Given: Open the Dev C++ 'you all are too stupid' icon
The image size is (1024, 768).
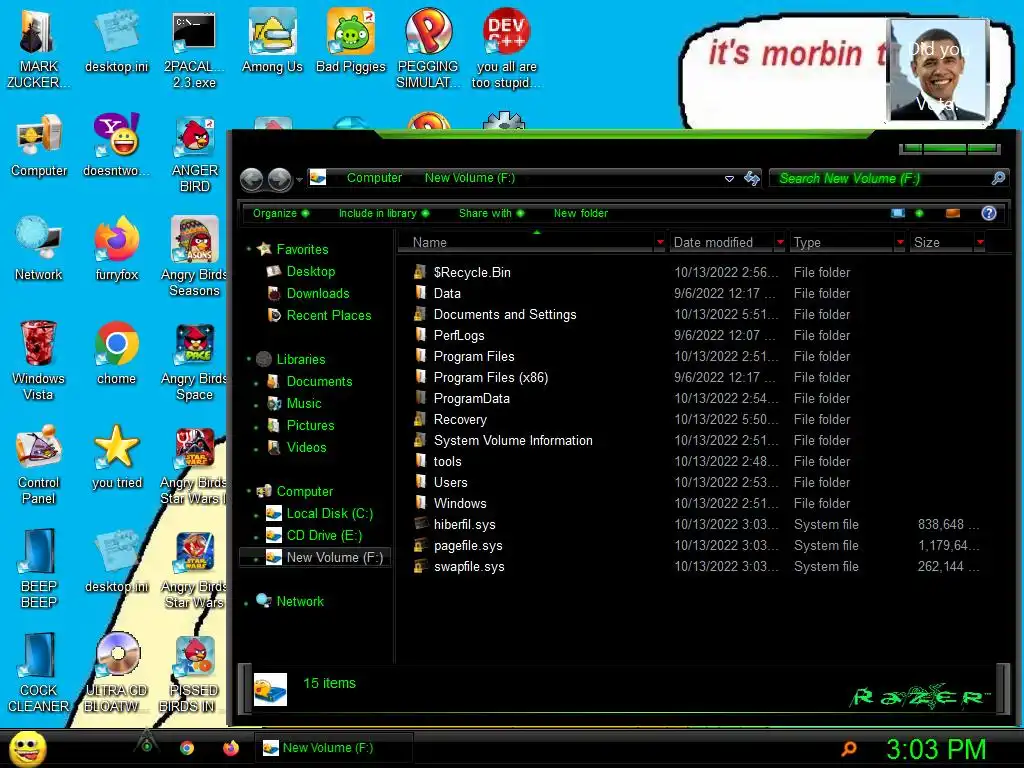Looking at the screenshot, I should 506,47.
